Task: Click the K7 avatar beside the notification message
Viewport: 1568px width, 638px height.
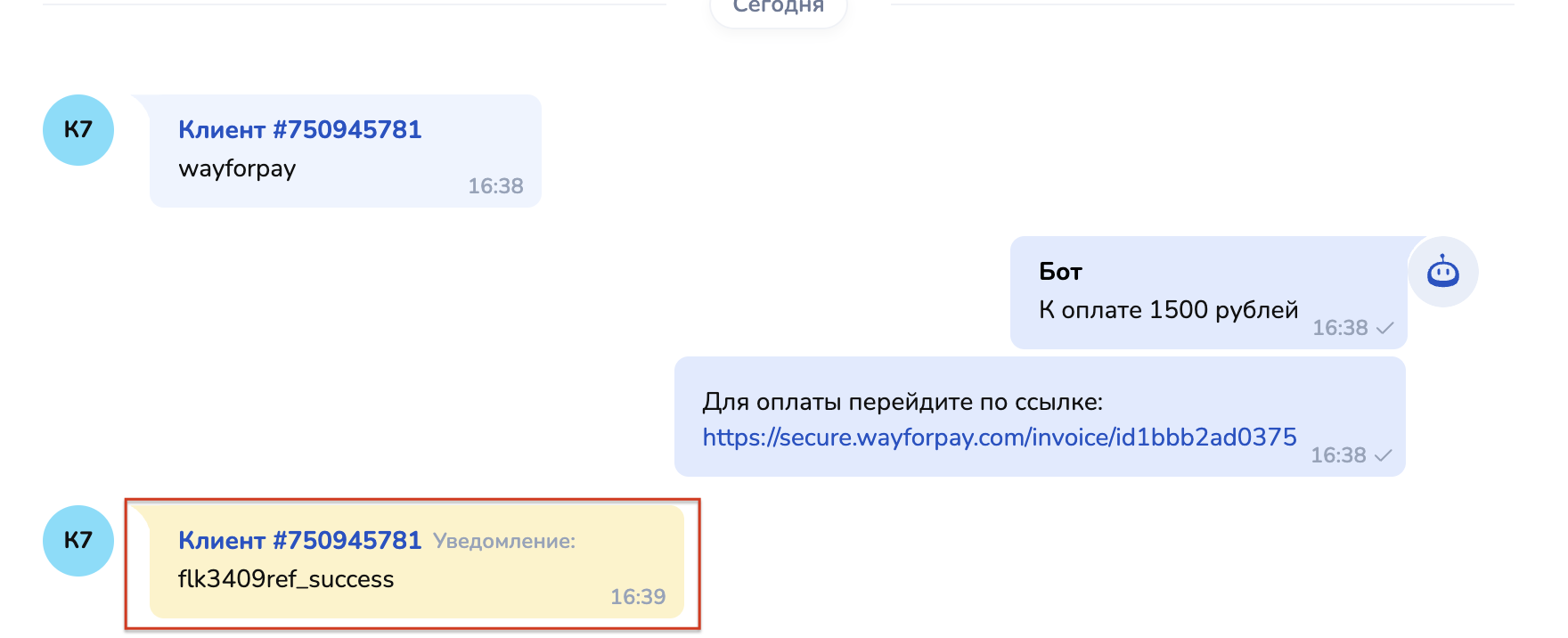Action: [x=78, y=541]
